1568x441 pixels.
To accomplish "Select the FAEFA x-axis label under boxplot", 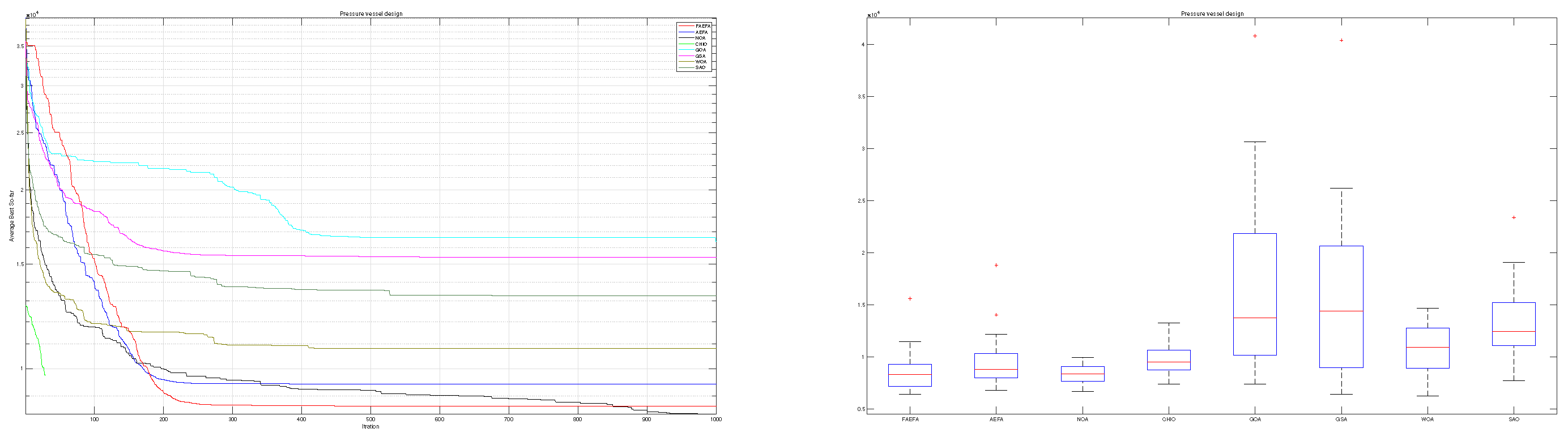I will click(x=910, y=419).
